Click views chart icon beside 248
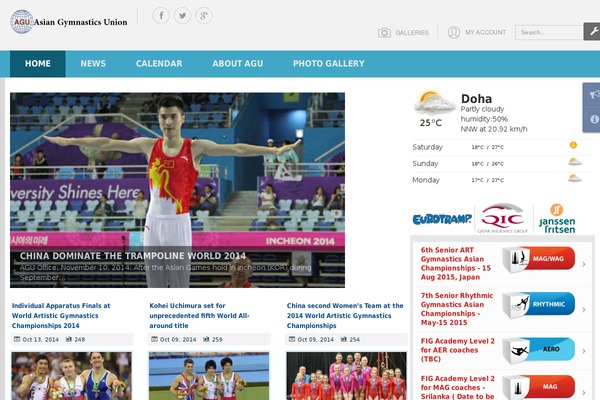 tap(69, 339)
